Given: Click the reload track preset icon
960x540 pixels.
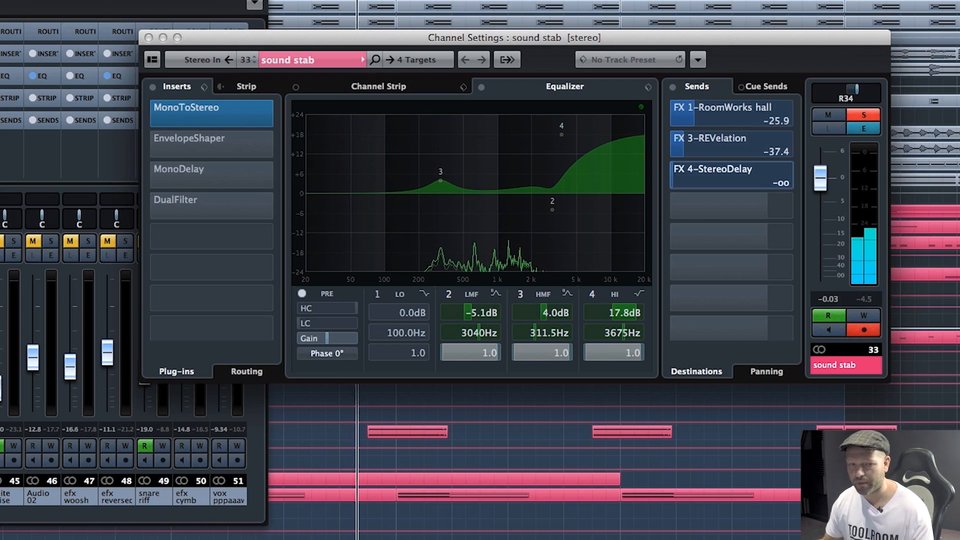Looking at the screenshot, I should 679,59.
